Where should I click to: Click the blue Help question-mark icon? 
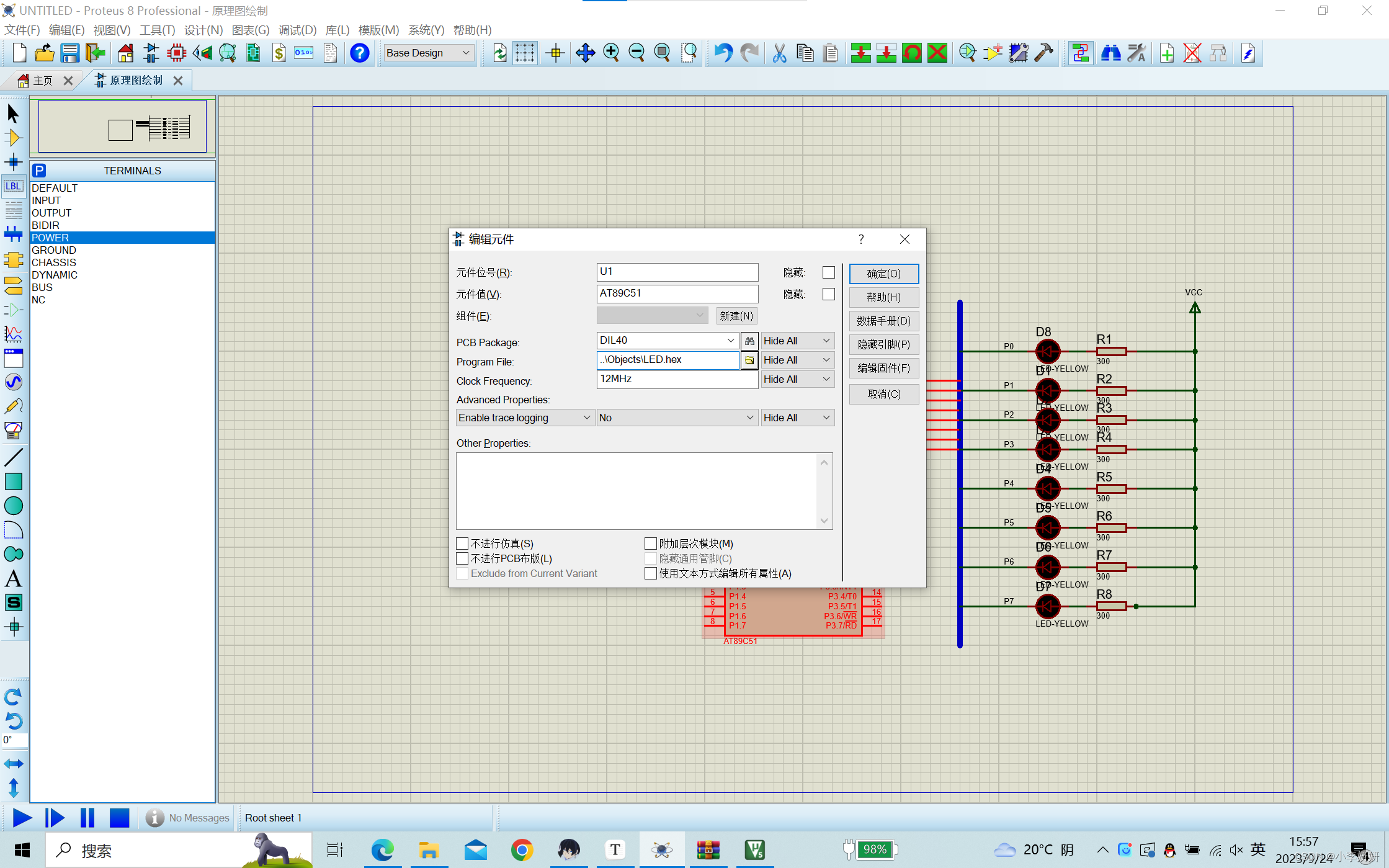pos(359,53)
